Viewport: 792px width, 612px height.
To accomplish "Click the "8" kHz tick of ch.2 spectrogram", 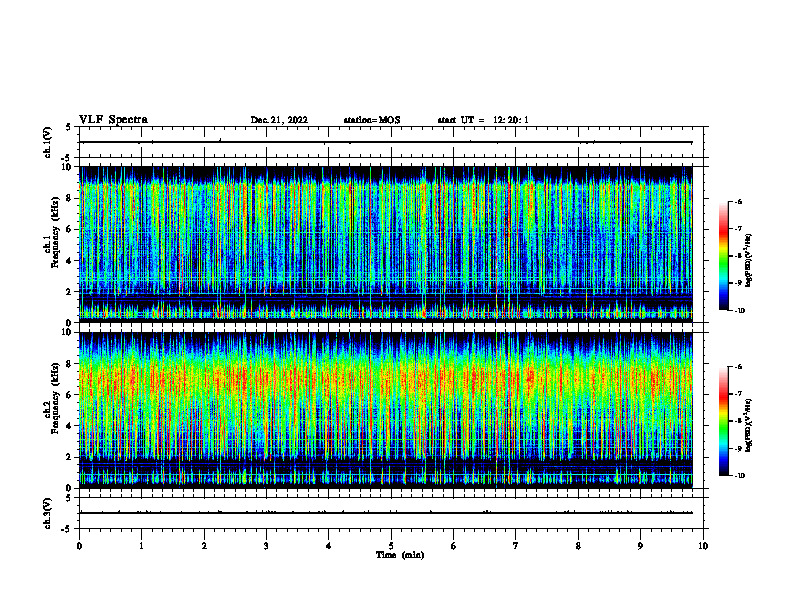I will [x=70, y=364].
